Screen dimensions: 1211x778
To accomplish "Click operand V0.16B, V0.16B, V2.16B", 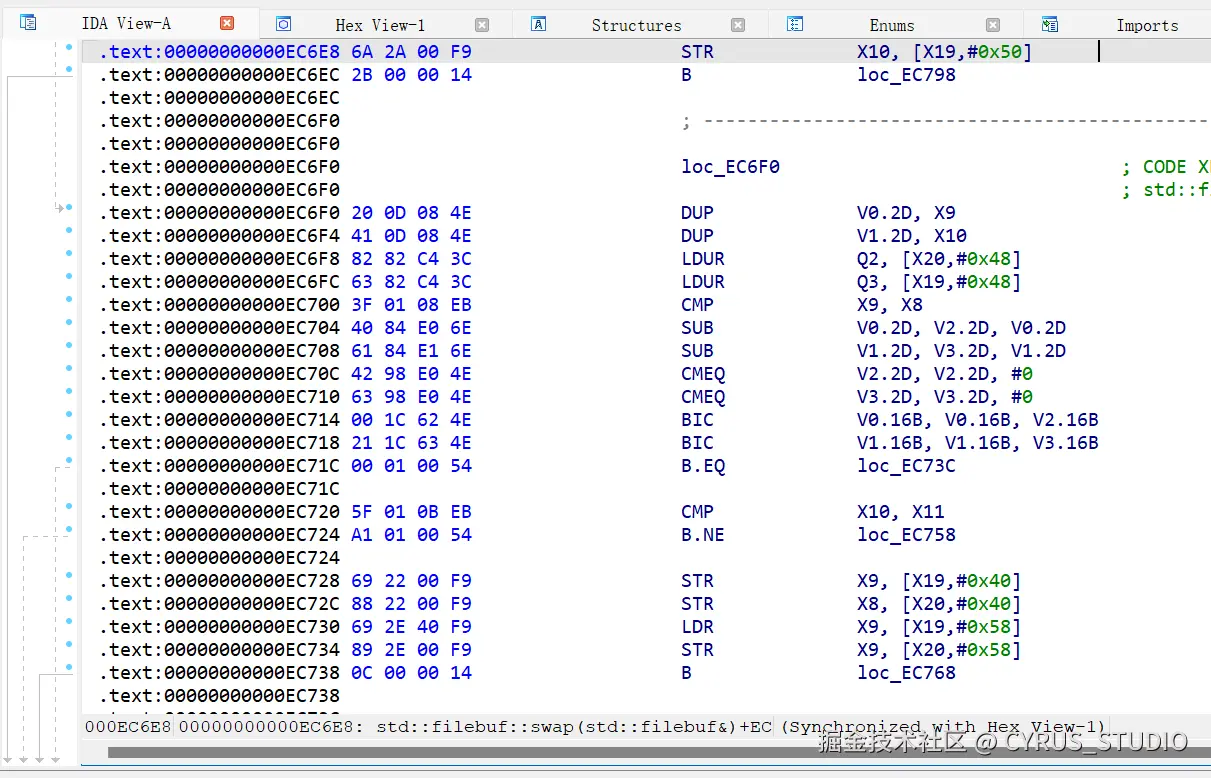I will pyautogui.click(x=977, y=420).
